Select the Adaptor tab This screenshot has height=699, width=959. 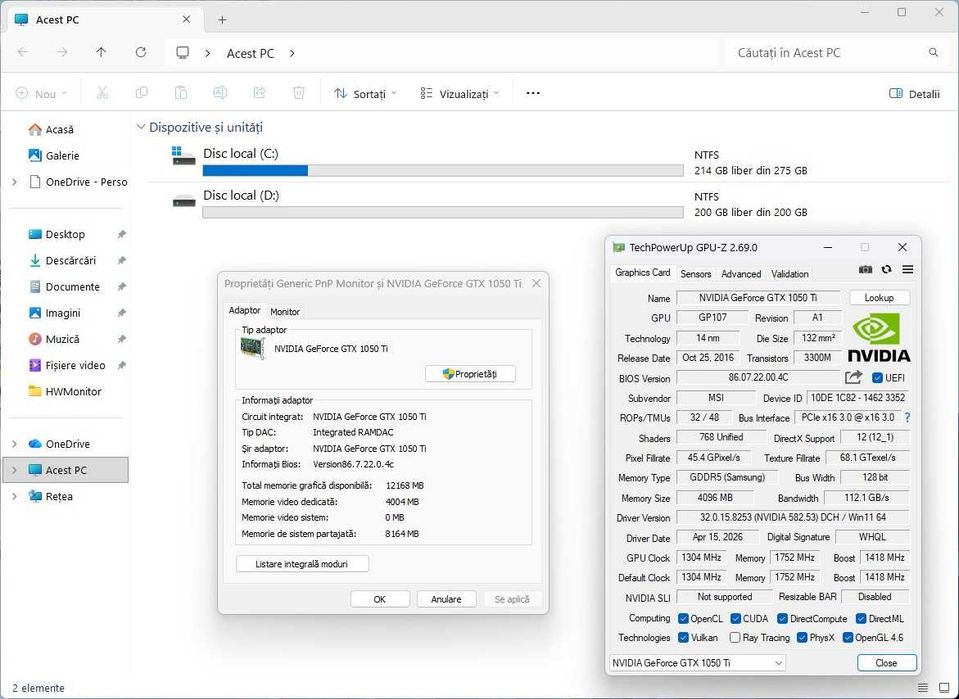tap(245, 311)
